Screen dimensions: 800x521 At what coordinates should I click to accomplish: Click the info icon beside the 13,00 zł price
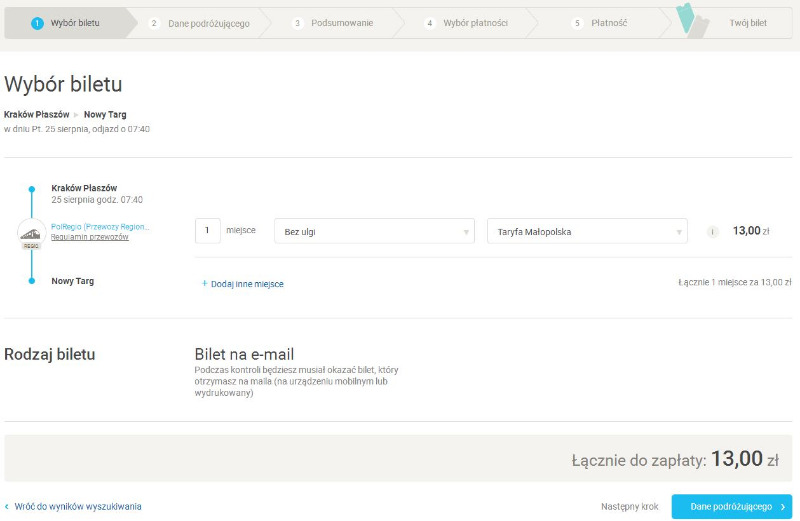click(713, 232)
